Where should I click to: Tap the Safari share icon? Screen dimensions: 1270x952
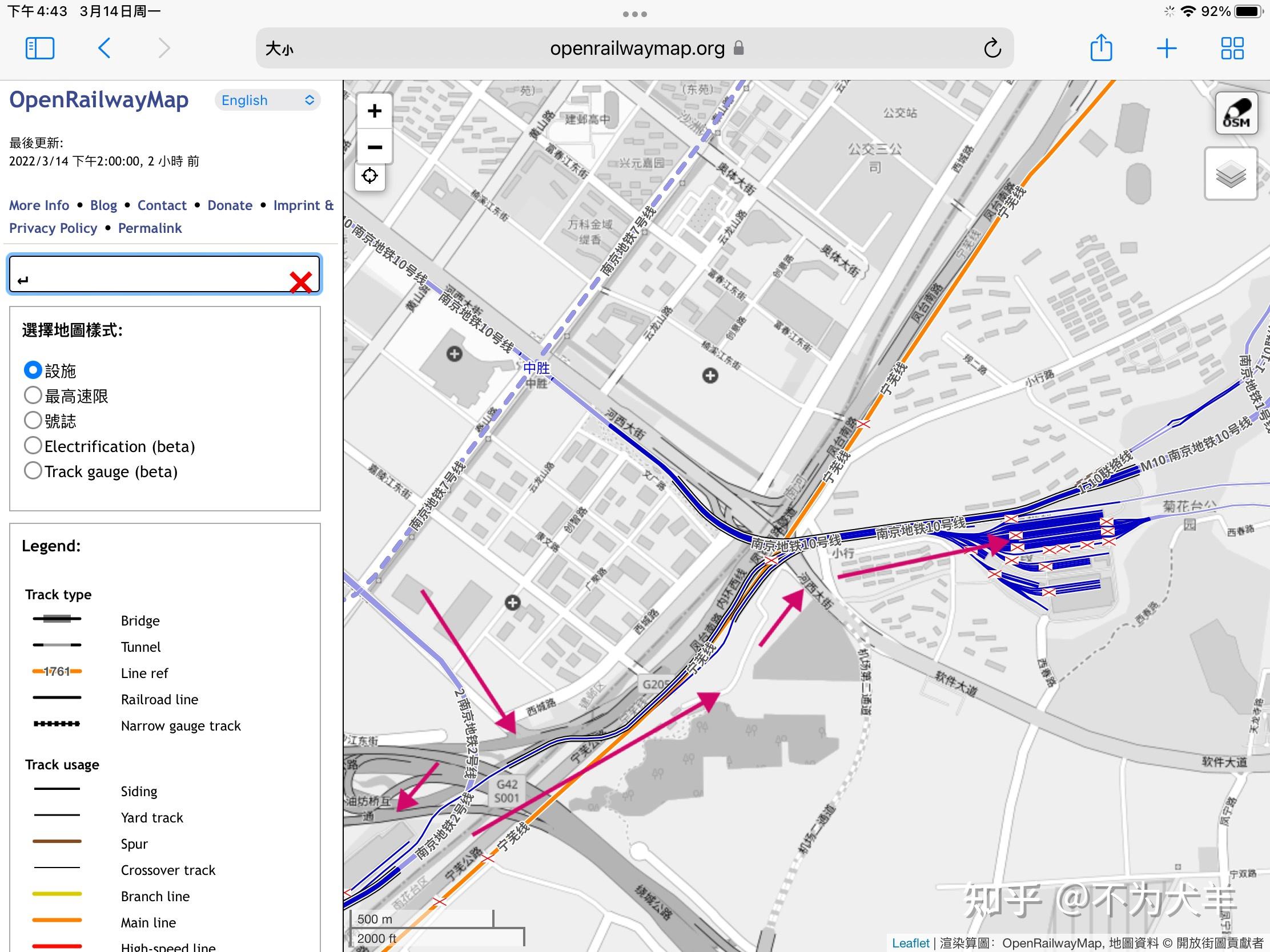(x=1100, y=48)
